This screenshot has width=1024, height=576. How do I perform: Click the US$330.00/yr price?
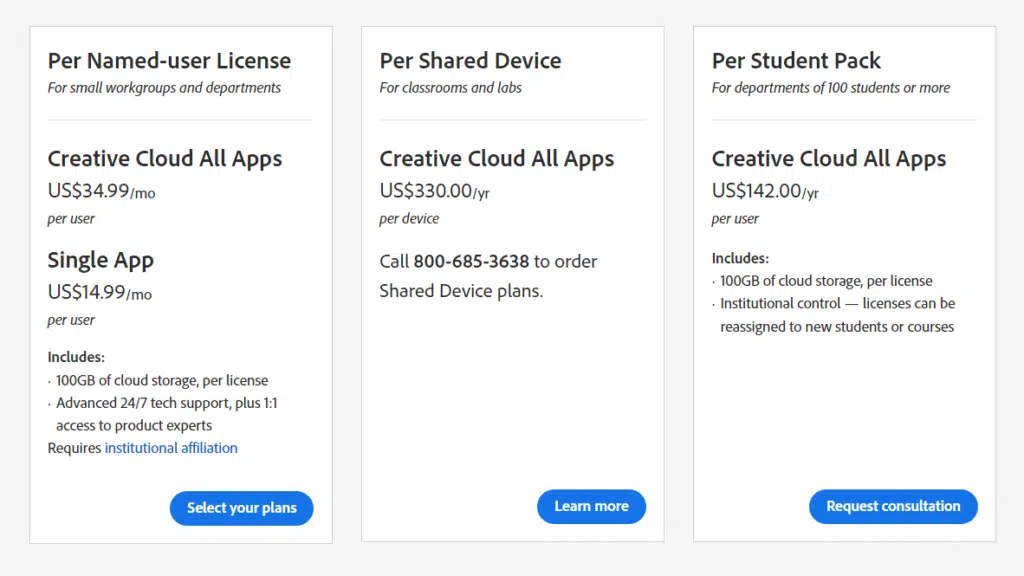pos(434,191)
